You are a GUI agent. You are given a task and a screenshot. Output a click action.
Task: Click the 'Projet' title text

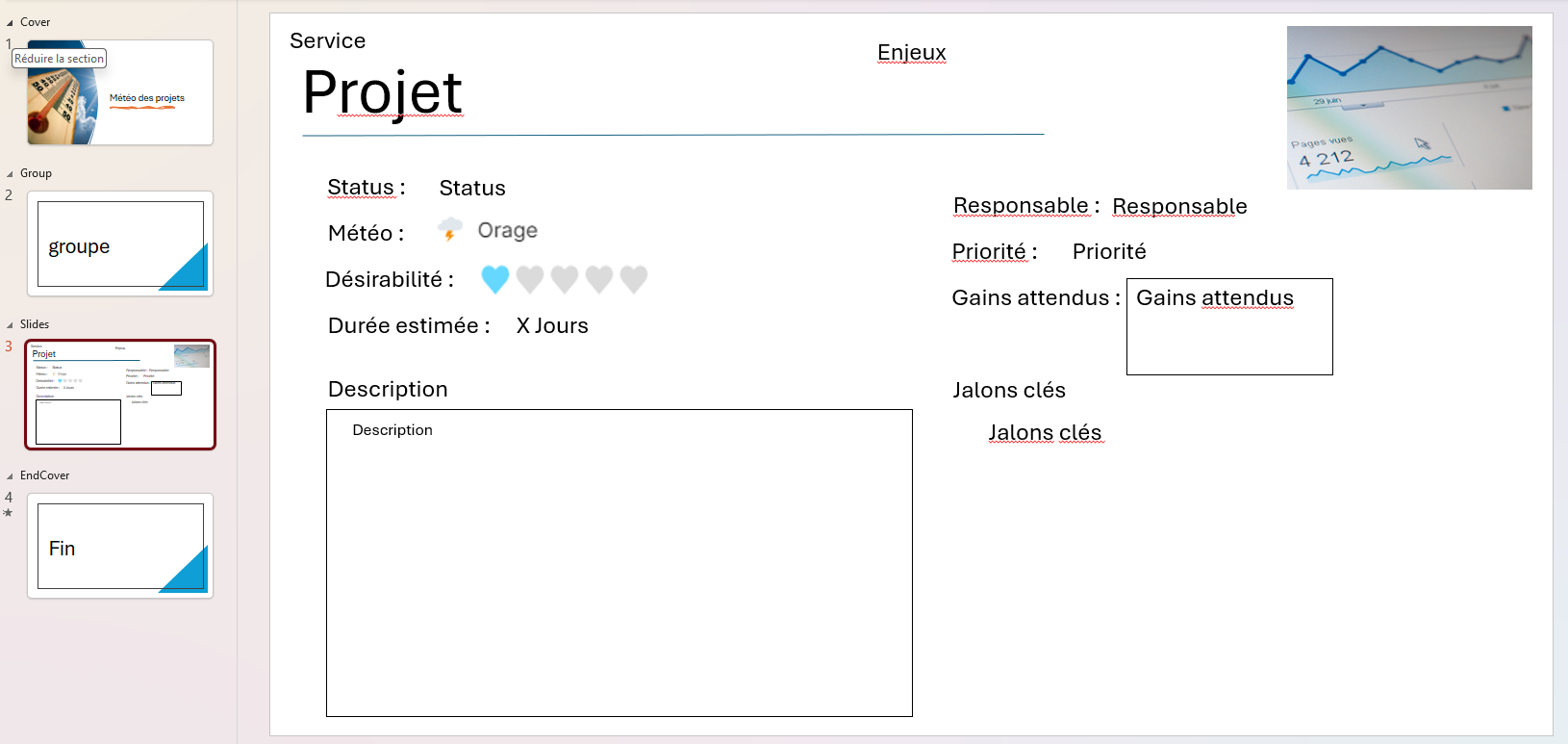[382, 92]
